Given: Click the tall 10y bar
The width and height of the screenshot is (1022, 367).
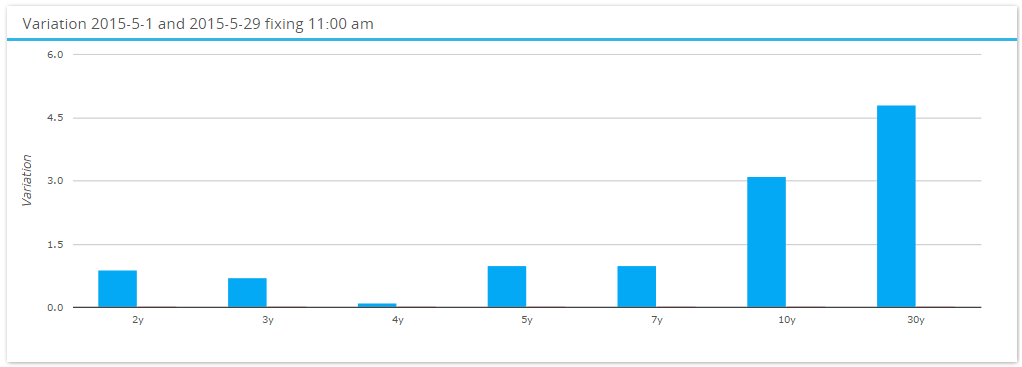Looking at the screenshot, I should click(x=766, y=242).
